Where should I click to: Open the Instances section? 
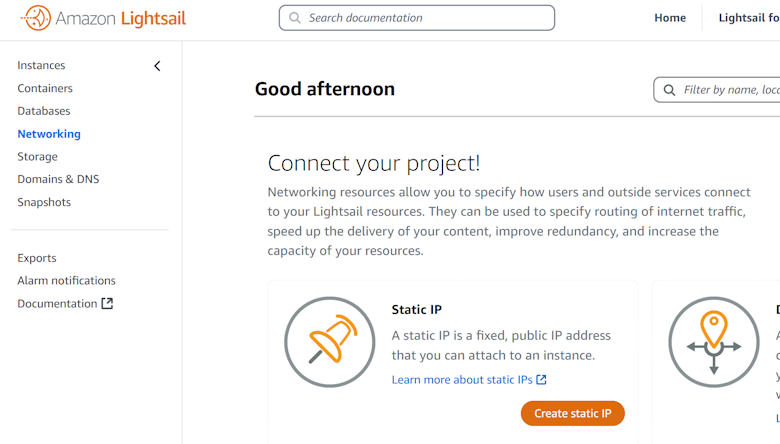(x=41, y=66)
